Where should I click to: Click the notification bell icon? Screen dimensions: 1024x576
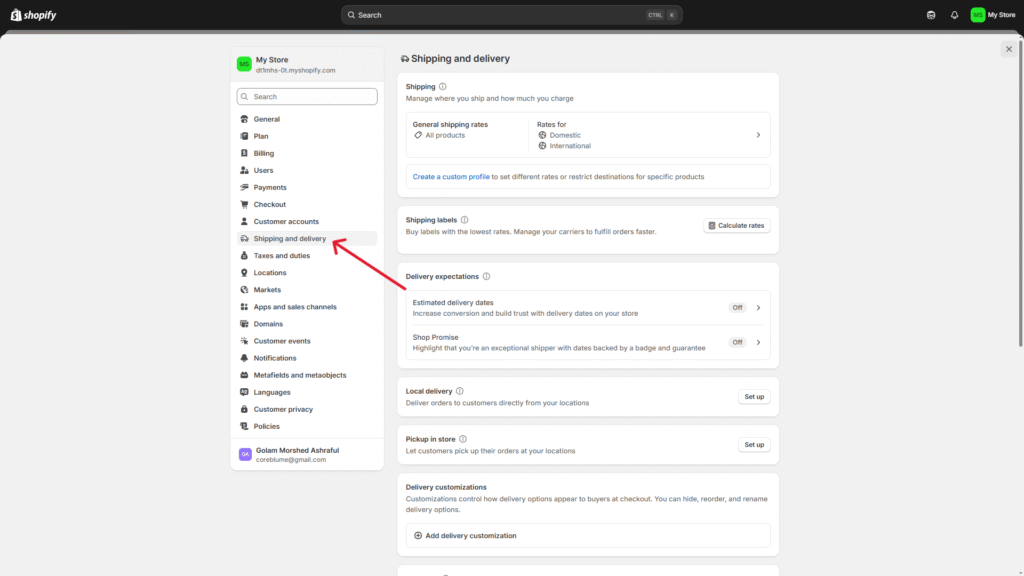[x=954, y=15]
